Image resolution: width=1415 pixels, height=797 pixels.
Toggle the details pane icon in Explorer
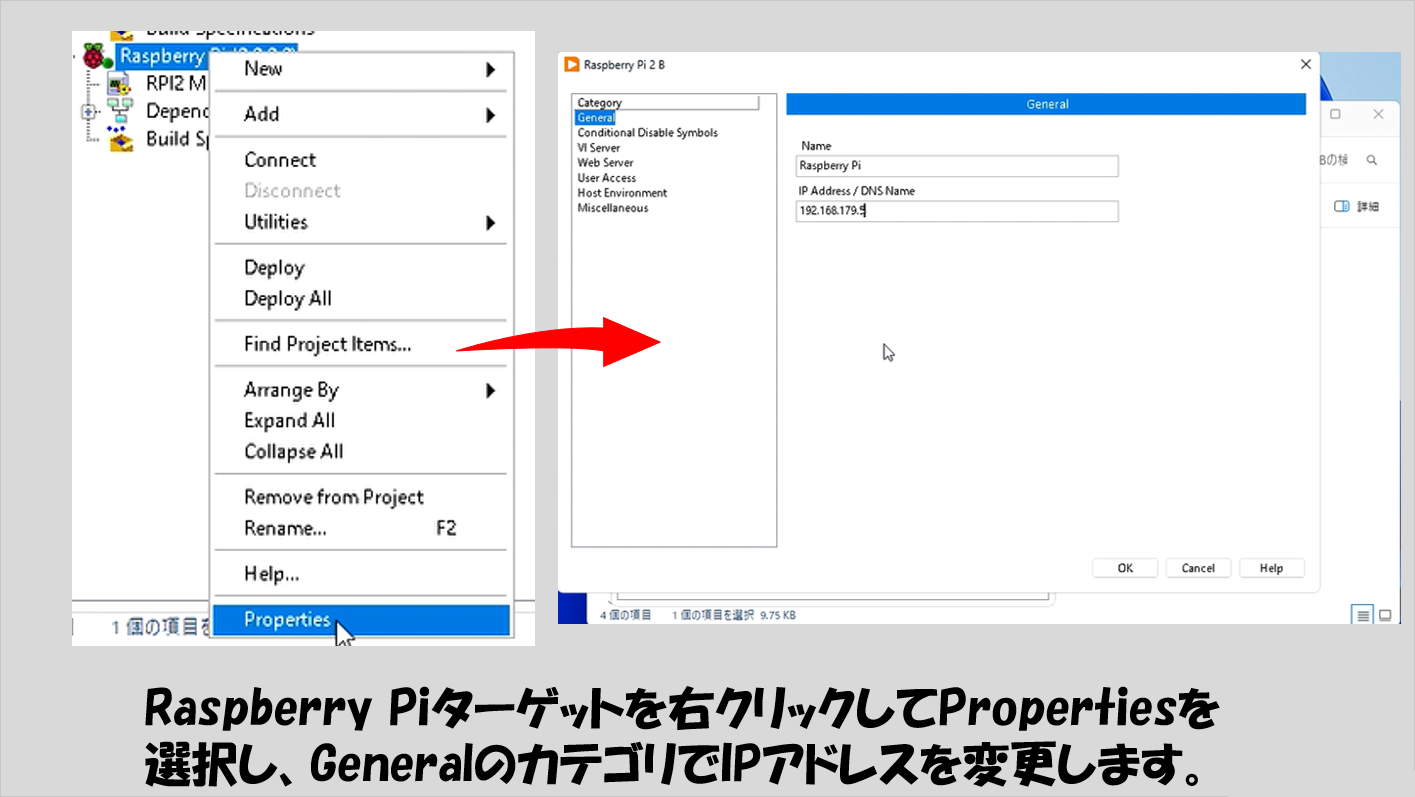click(1342, 206)
